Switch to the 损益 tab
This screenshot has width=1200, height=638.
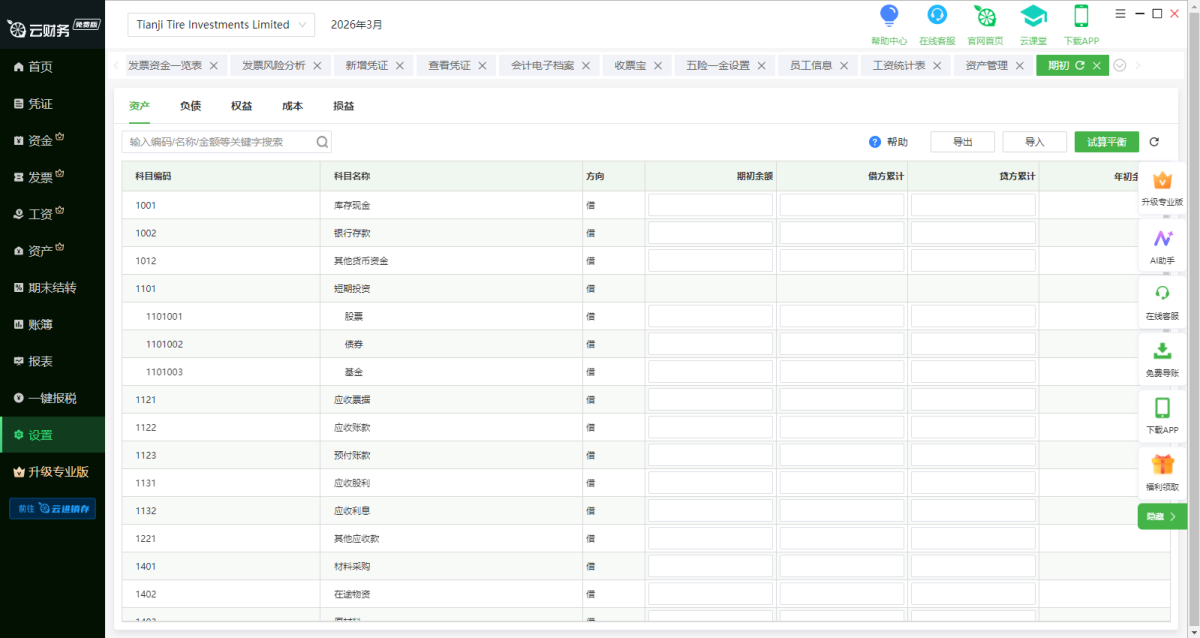344,106
